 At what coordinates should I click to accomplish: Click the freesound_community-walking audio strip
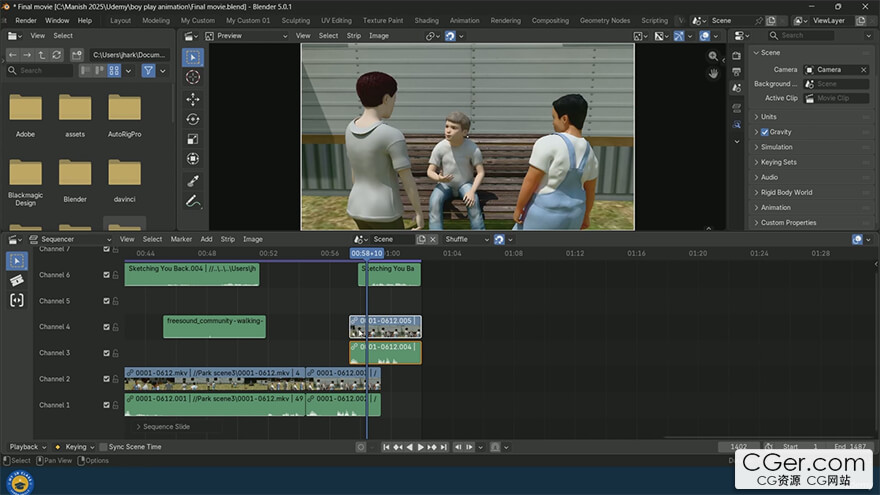click(x=214, y=326)
